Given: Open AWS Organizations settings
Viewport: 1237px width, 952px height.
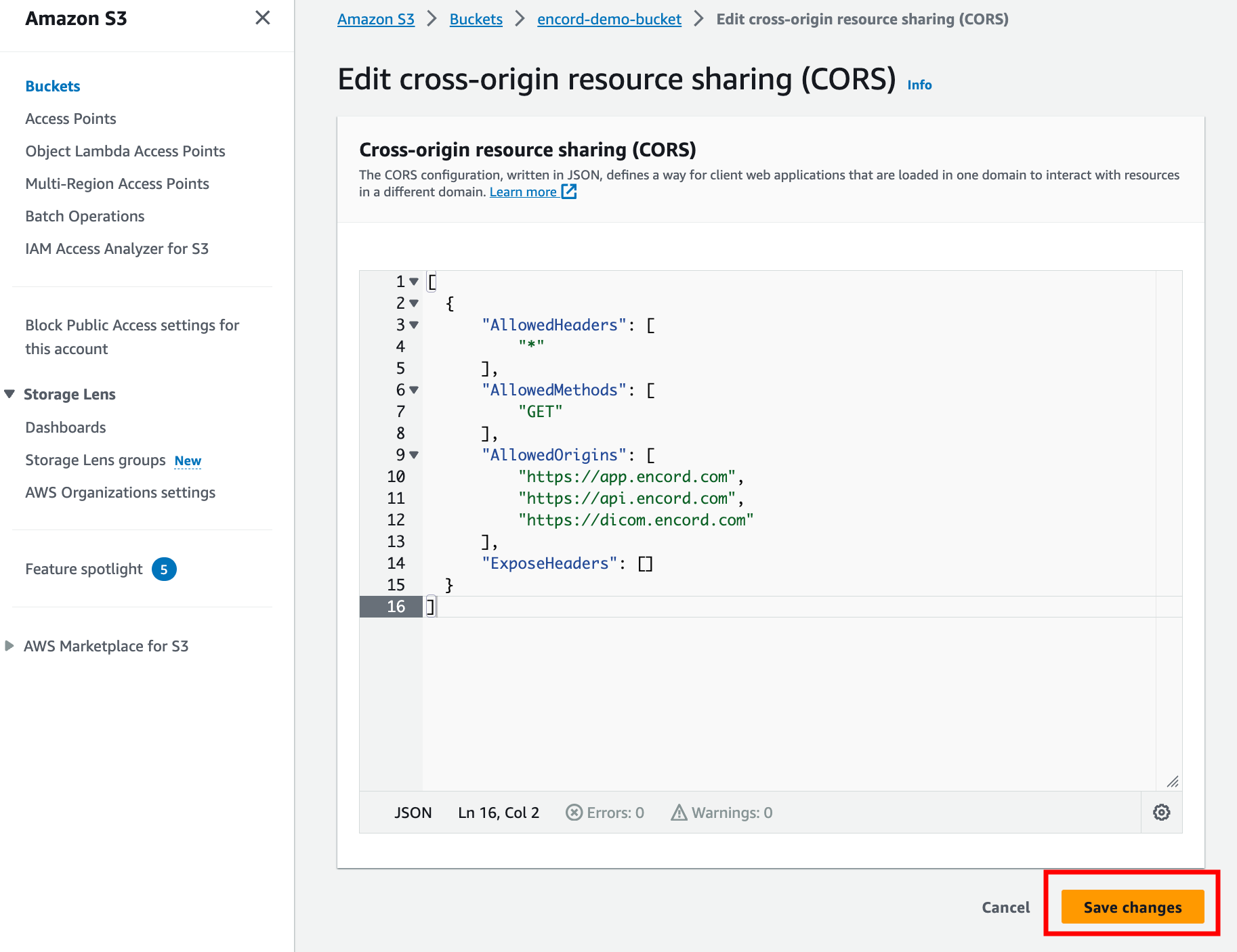Looking at the screenshot, I should [120, 492].
